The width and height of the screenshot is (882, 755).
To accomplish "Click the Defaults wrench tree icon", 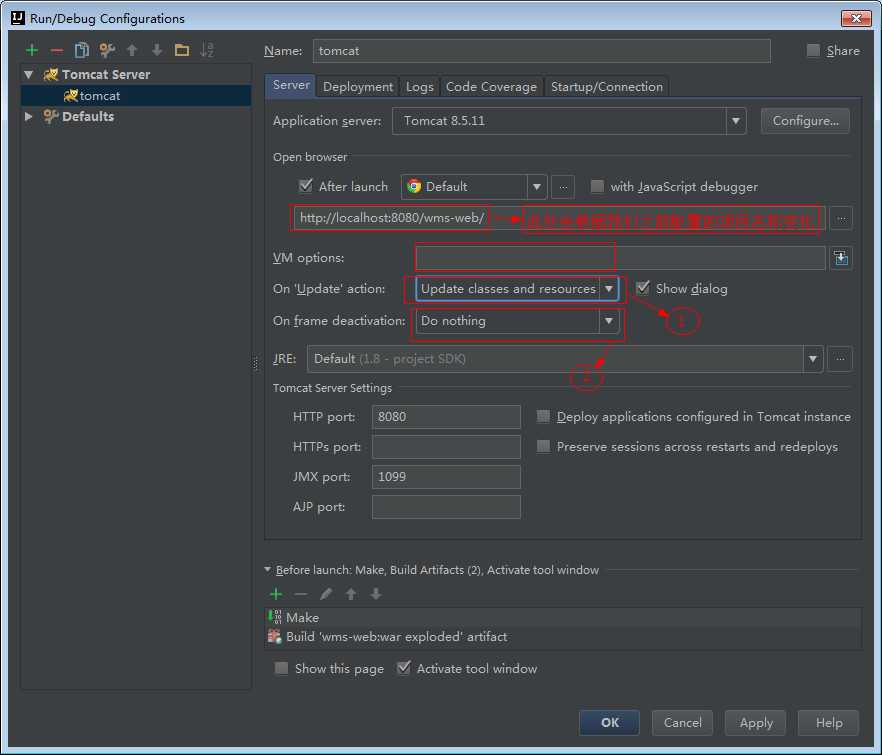I will 51,116.
